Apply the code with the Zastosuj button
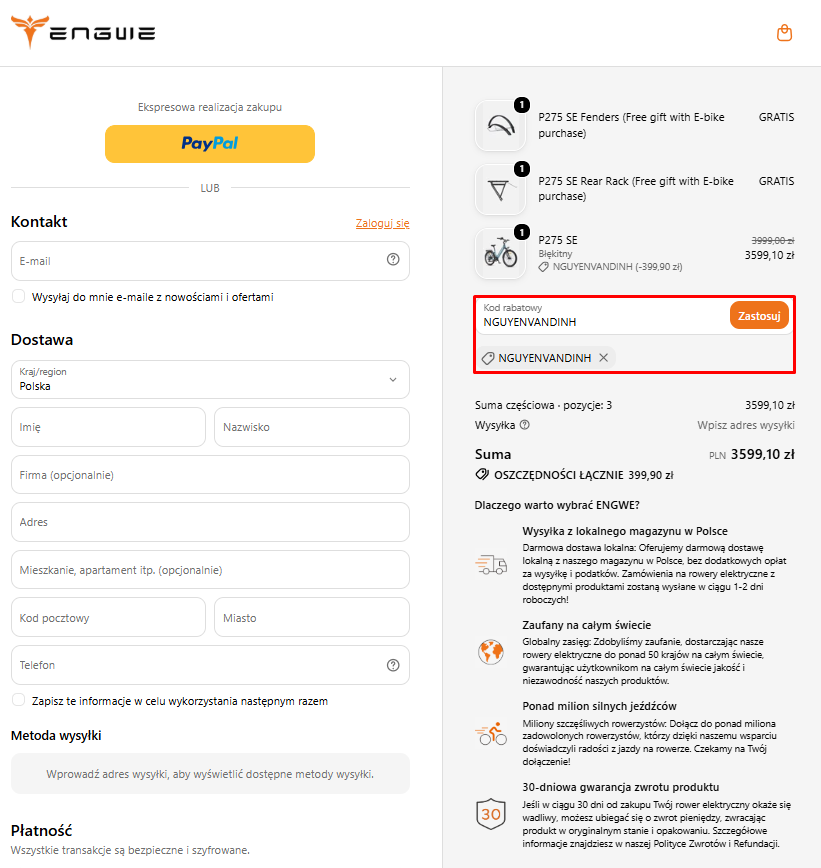The width and height of the screenshot is (821, 868). click(759, 316)
